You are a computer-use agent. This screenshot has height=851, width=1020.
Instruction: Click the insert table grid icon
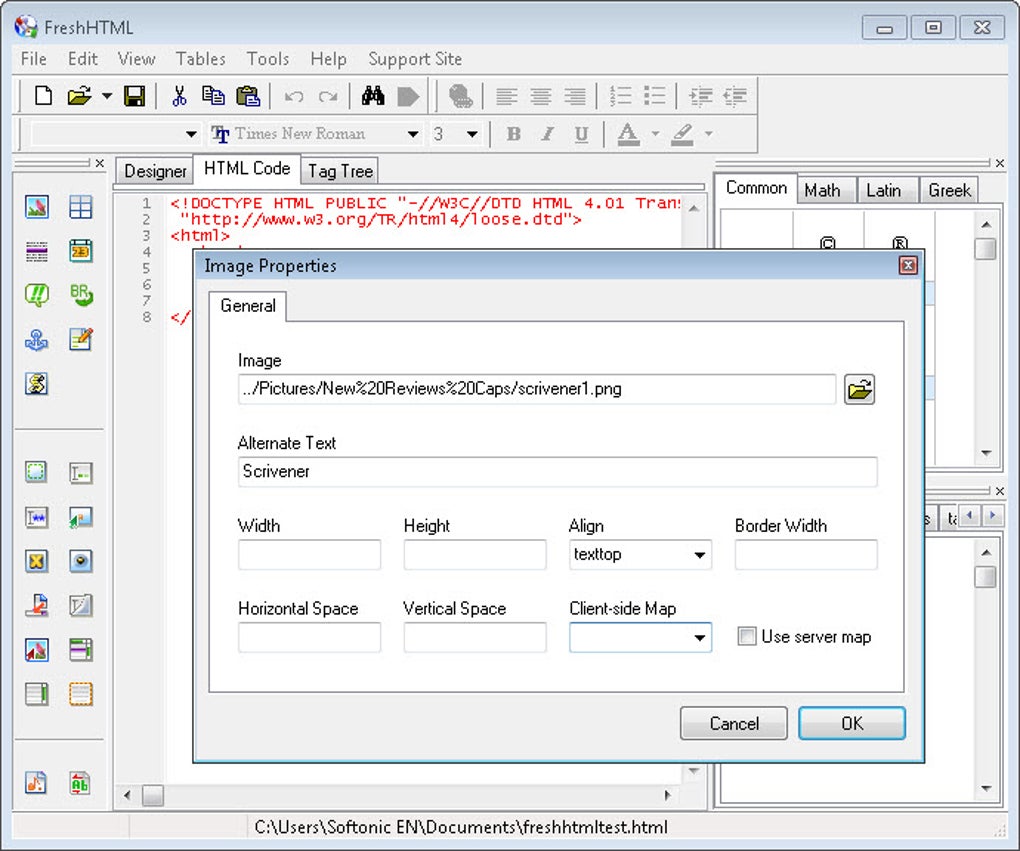[x=81, y=207]
